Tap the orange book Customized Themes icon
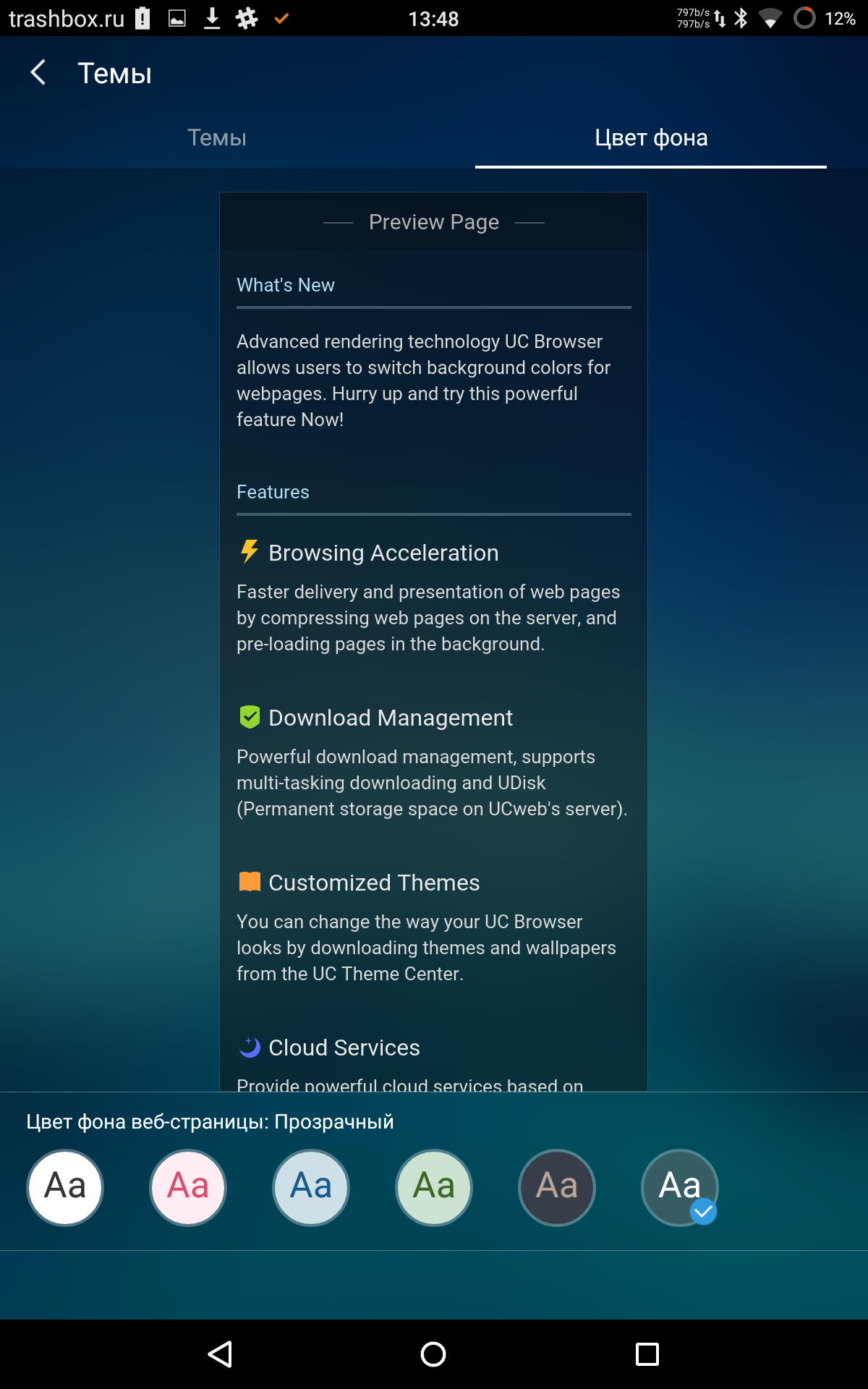Image resolution: width=868 pixels, height=1389 pixels. (x=250, y=882)
